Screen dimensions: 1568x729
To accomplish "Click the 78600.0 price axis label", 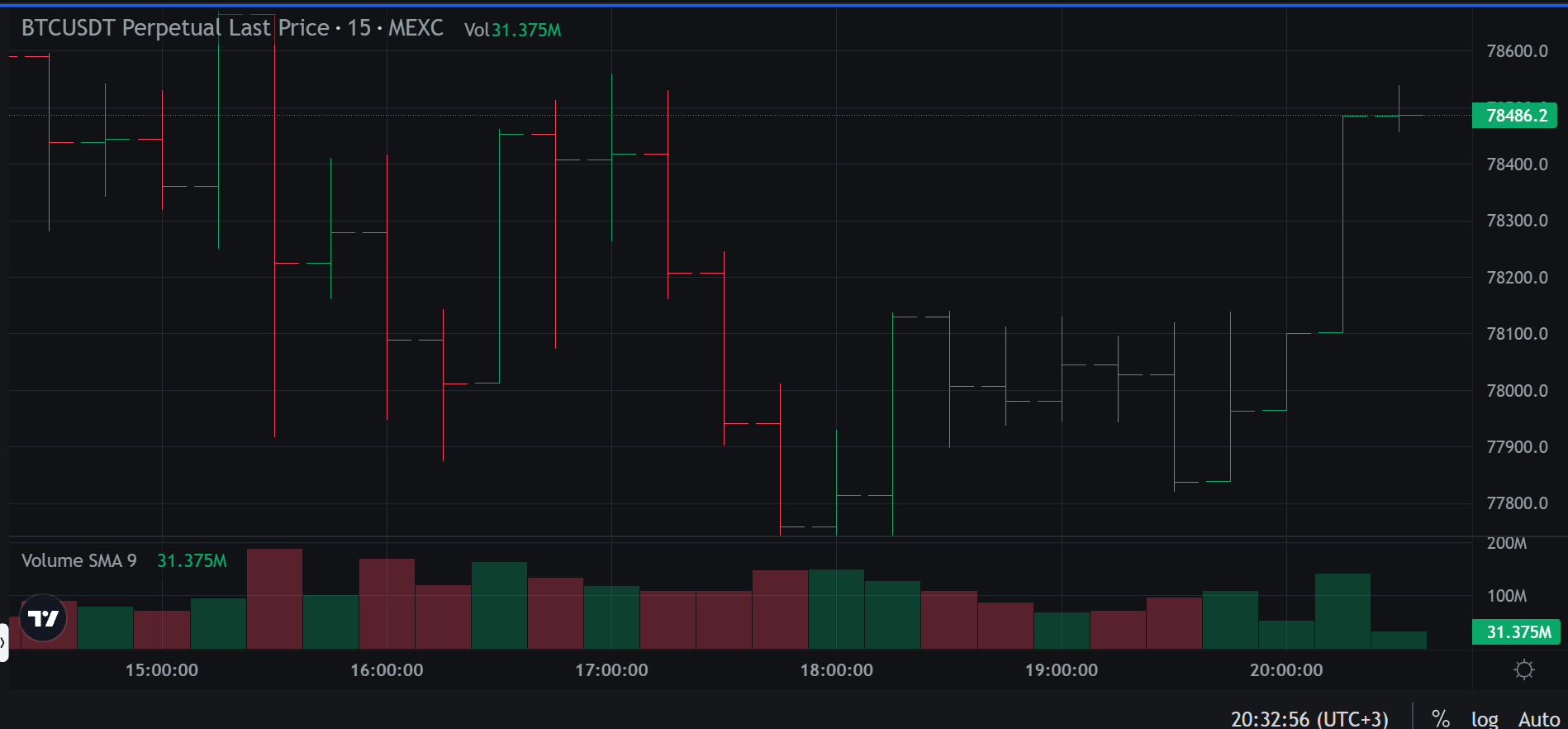I will [1517, 51].
